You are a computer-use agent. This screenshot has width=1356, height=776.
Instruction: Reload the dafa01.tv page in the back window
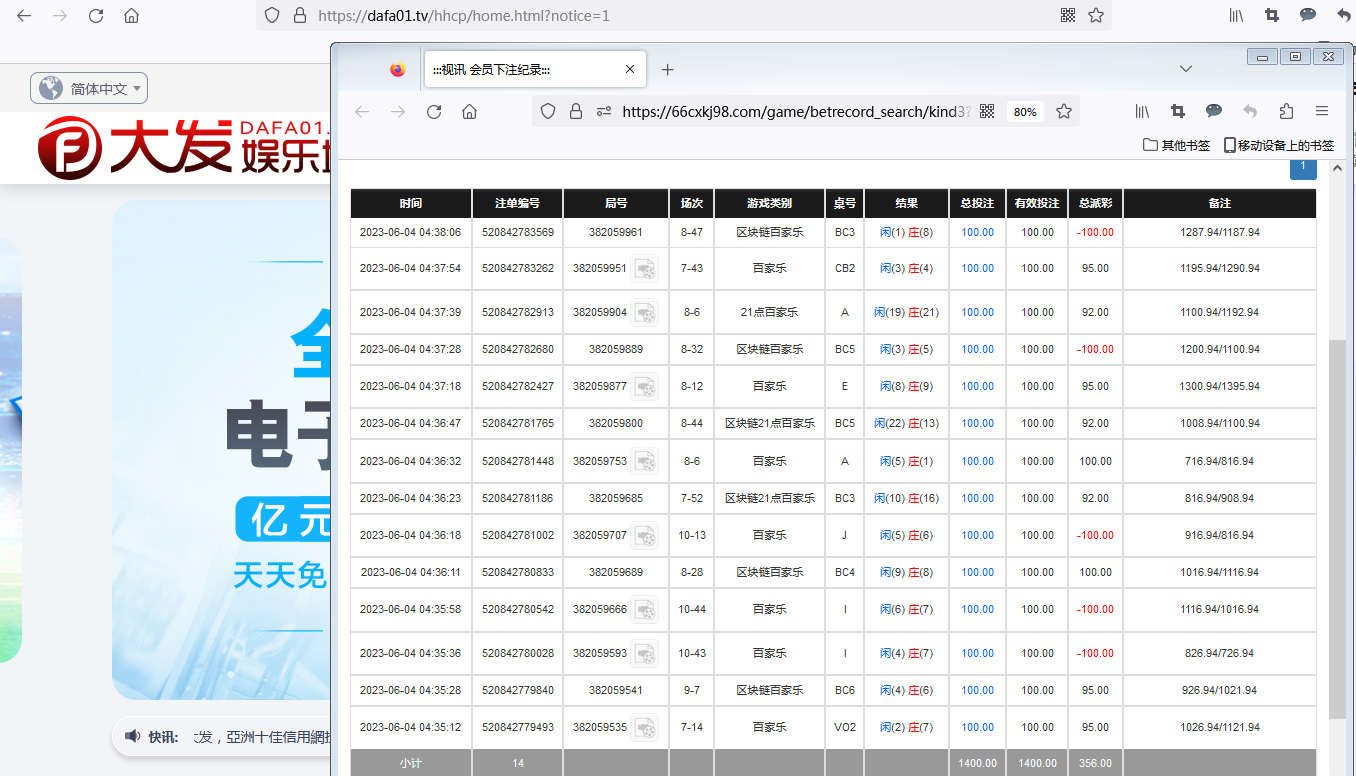(96, 16)
